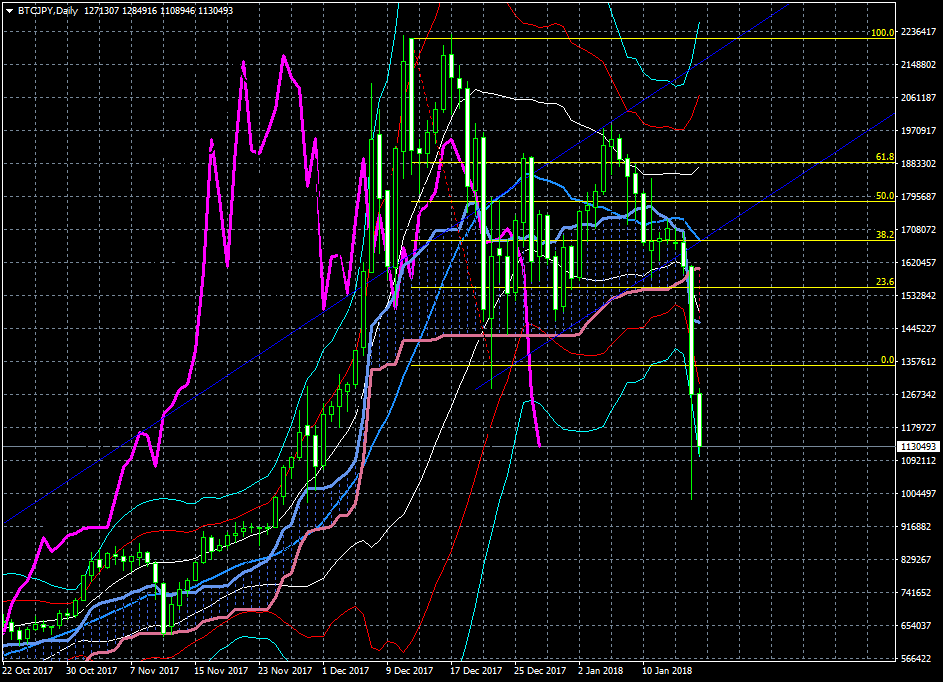Click the 1620457 price on the scale
943x682 pixels.
919,263
